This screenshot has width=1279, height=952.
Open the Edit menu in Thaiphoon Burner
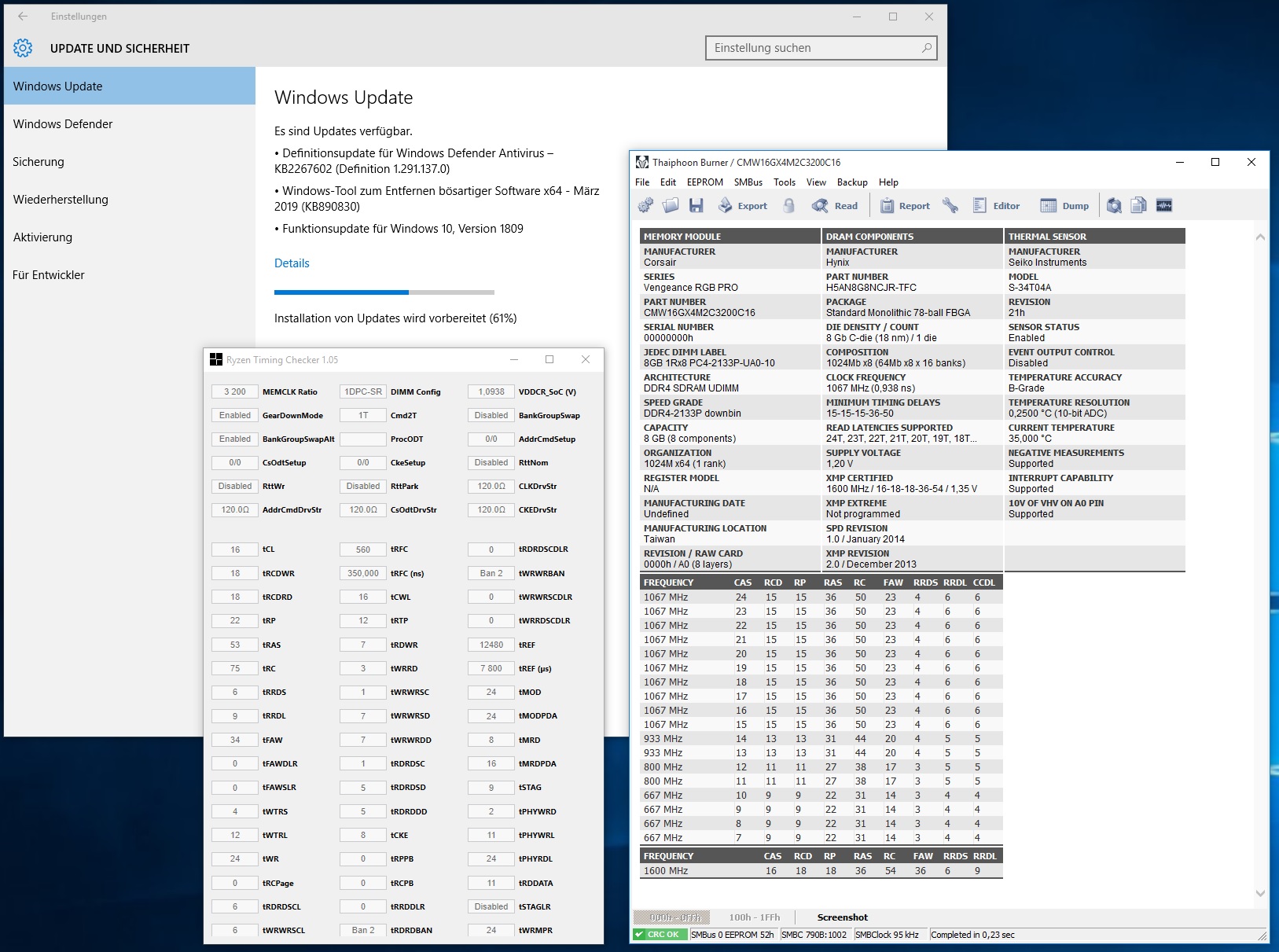(x=668, y=182)
